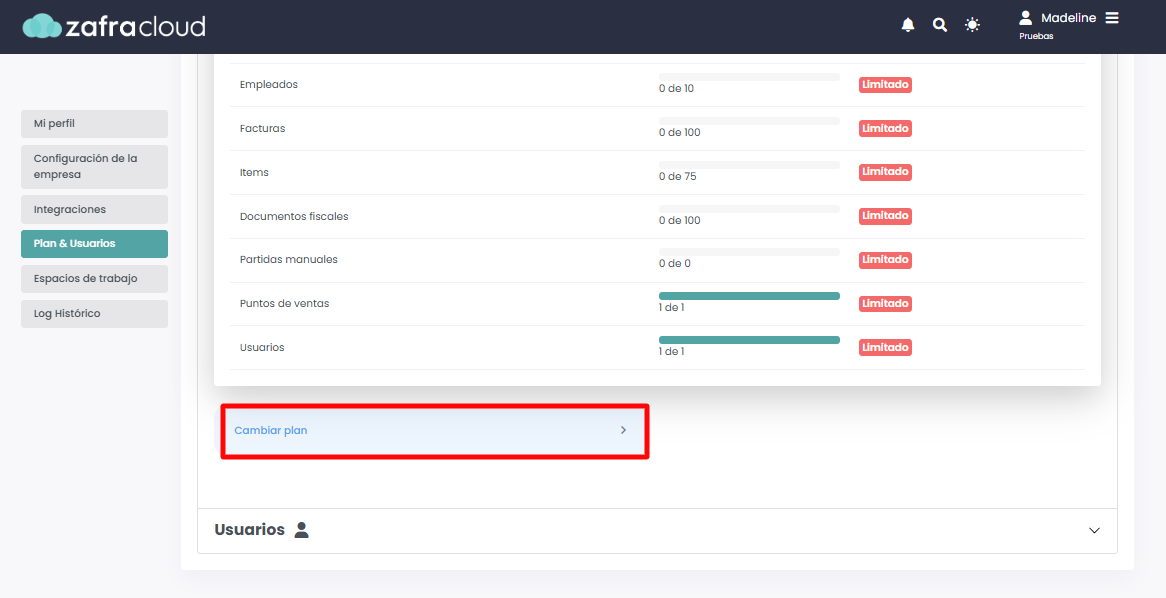Click the Usuarios row progress bar
This screenshot has height=598, width=1166.
(x=749, y=340)
